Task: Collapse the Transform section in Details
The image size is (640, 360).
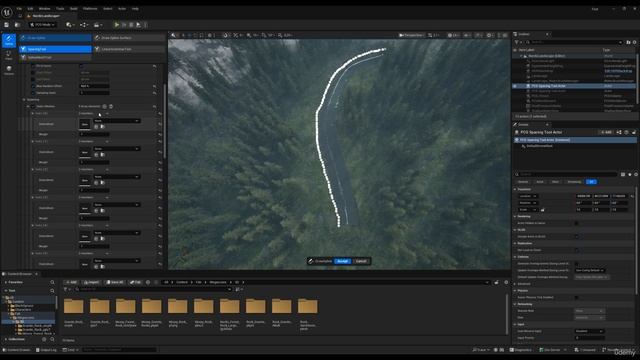Action: click(x=515, y=189)
